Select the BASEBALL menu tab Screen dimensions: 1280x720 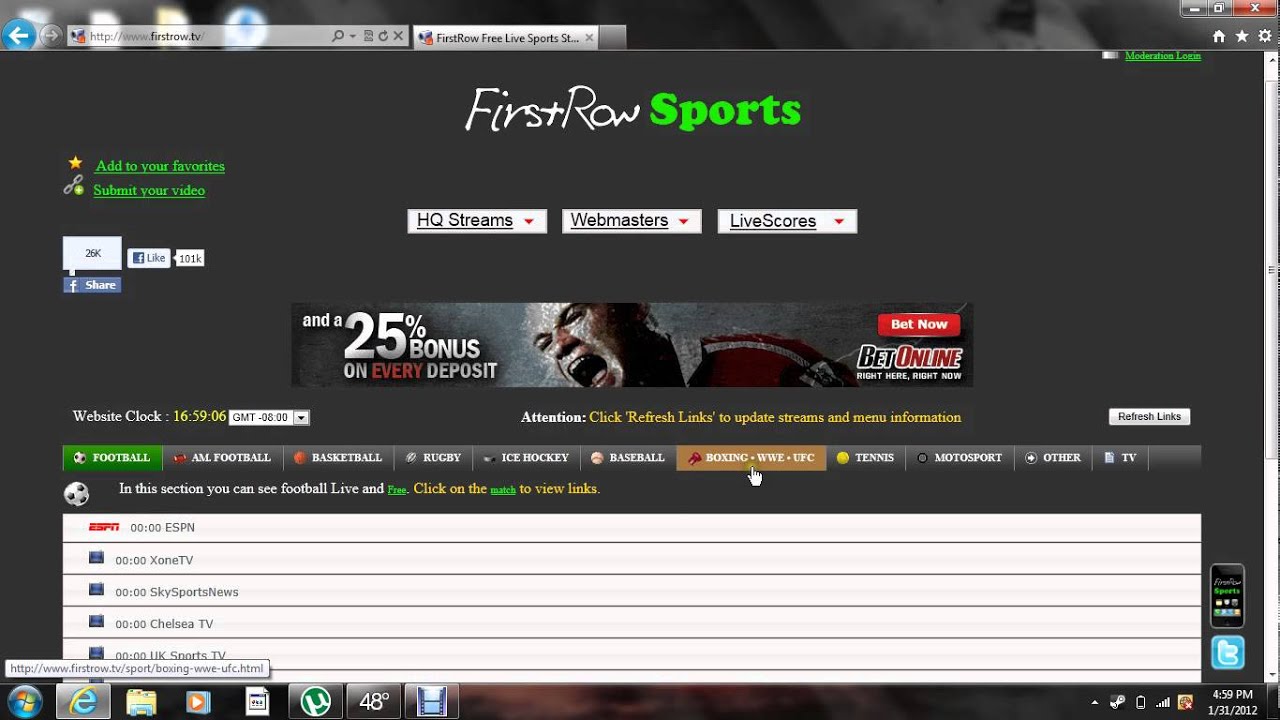[x=628, y=458]
